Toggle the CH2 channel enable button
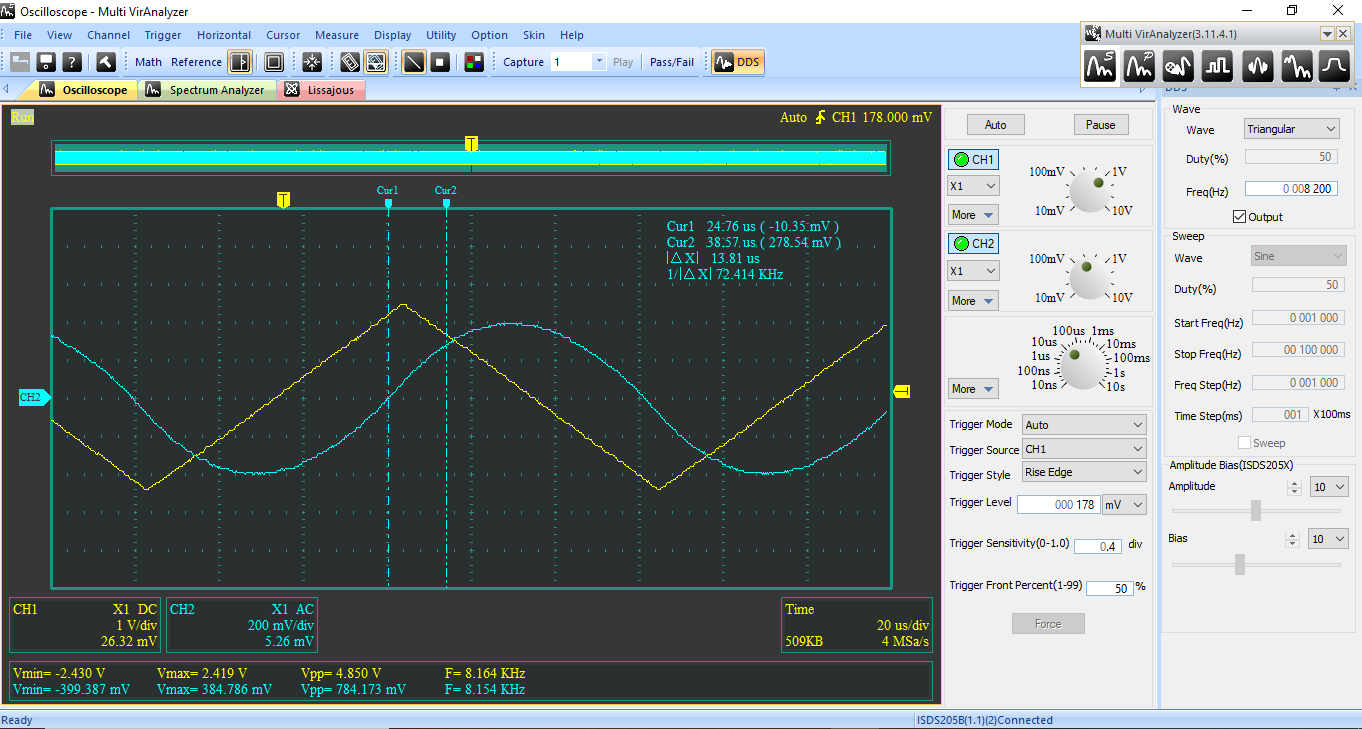 pyautogui.click(x=973, y=244)
